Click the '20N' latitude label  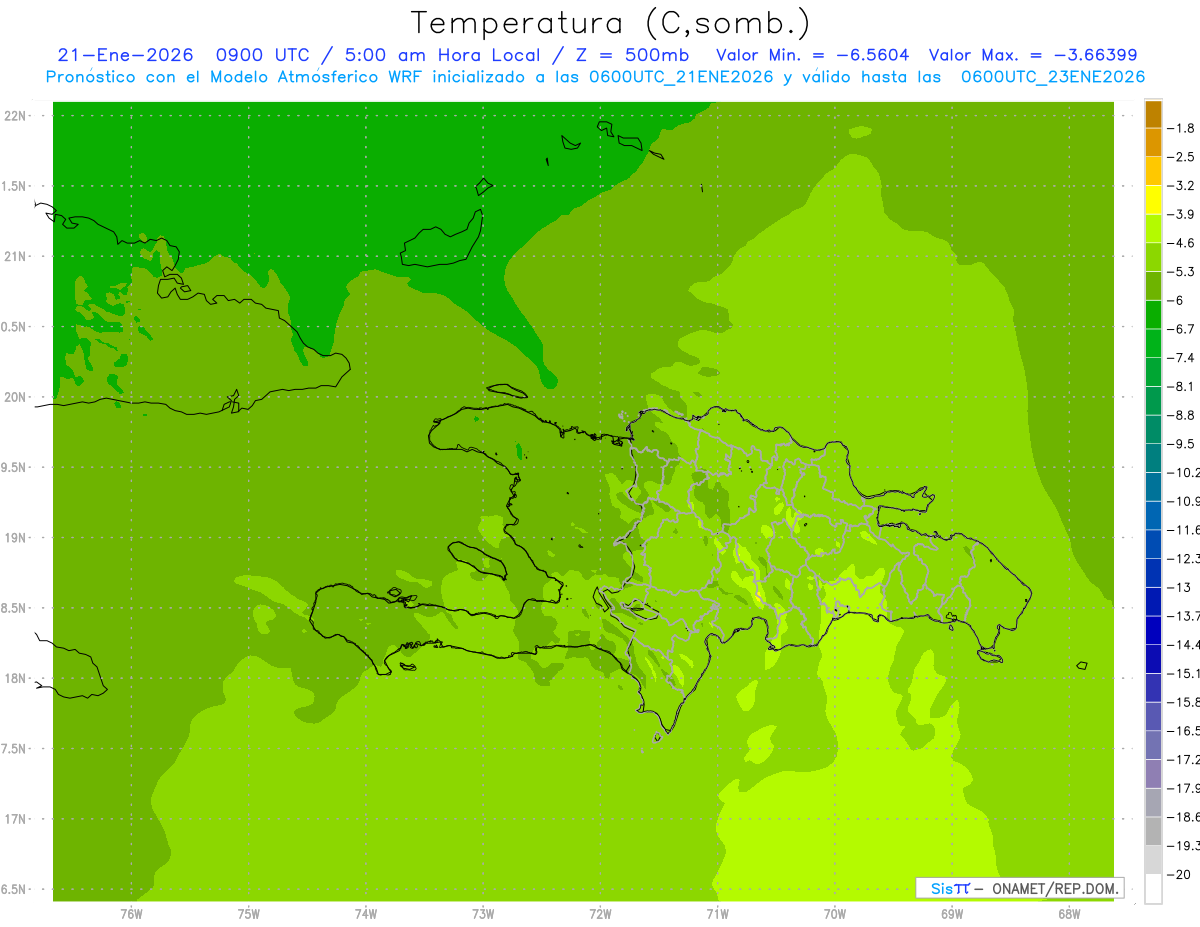pos(14,397)
